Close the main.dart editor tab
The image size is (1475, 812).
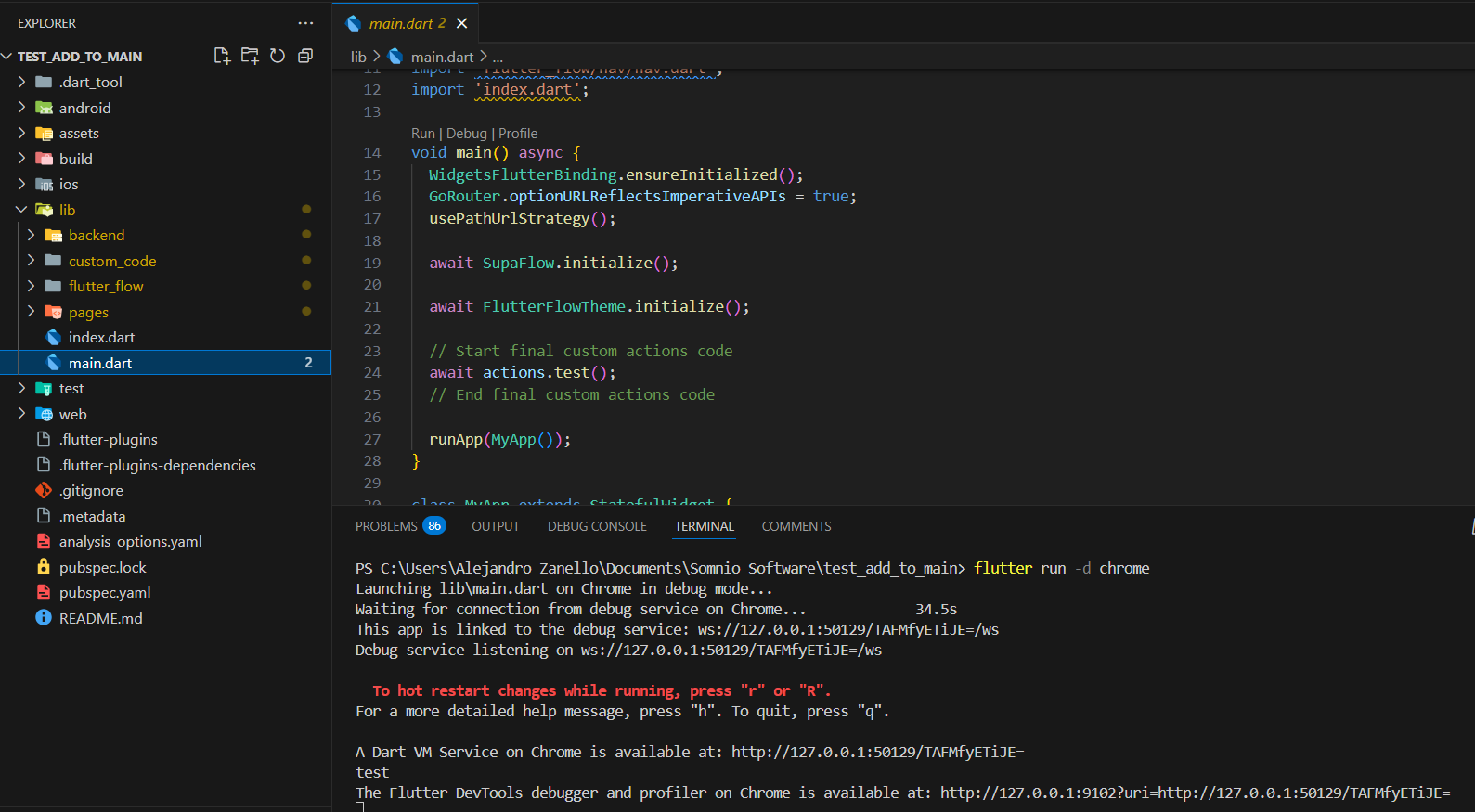[x=462, y=23]
